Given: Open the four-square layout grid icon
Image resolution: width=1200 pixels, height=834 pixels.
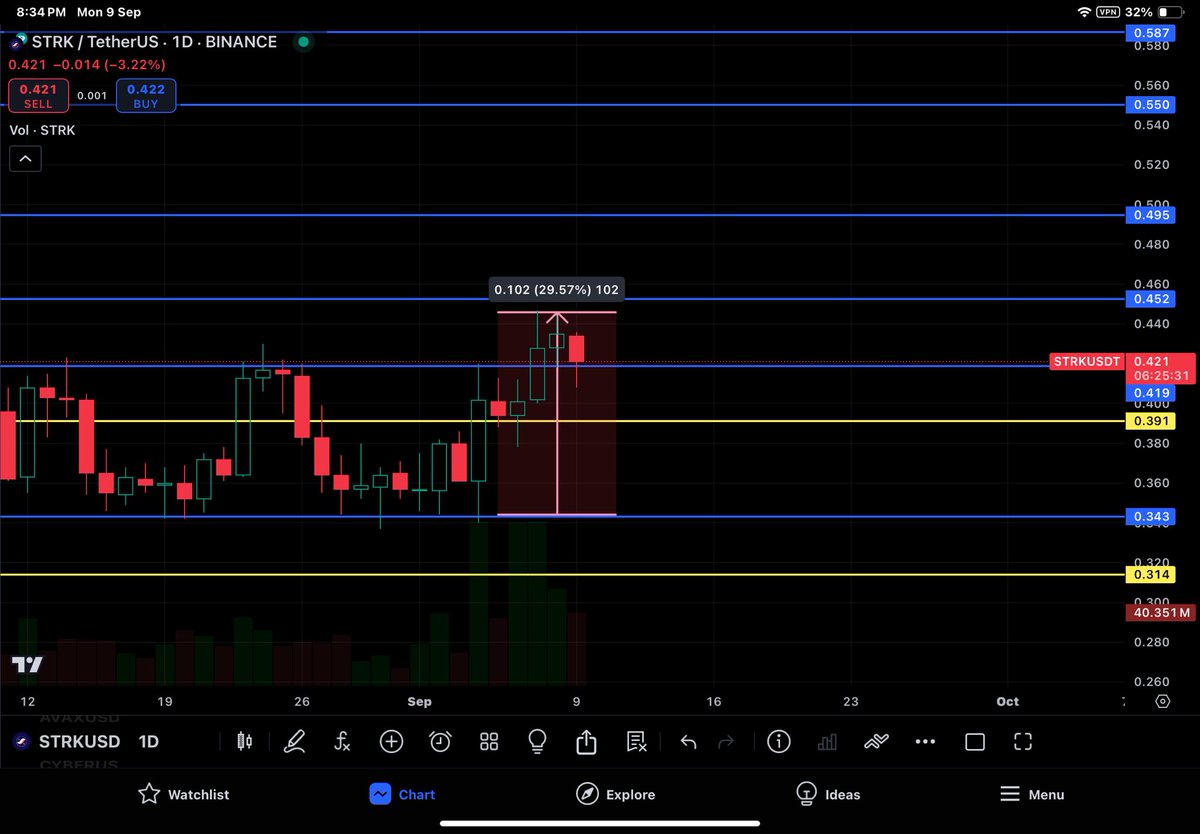Looking at the screenshot, I should [489, 741].
